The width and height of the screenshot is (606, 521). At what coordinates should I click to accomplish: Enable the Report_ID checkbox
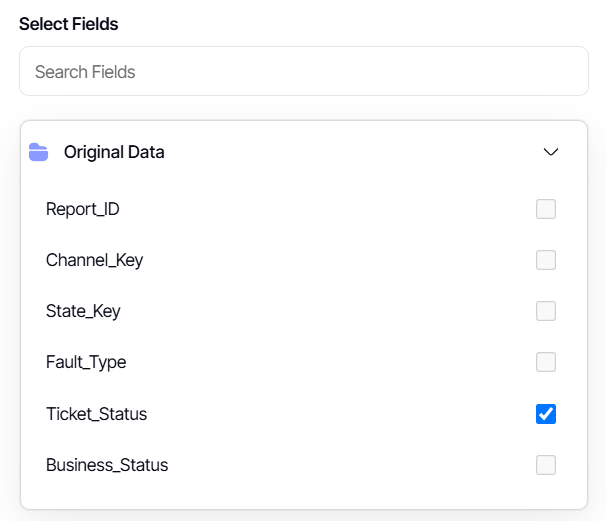click(x=546, y=209)
